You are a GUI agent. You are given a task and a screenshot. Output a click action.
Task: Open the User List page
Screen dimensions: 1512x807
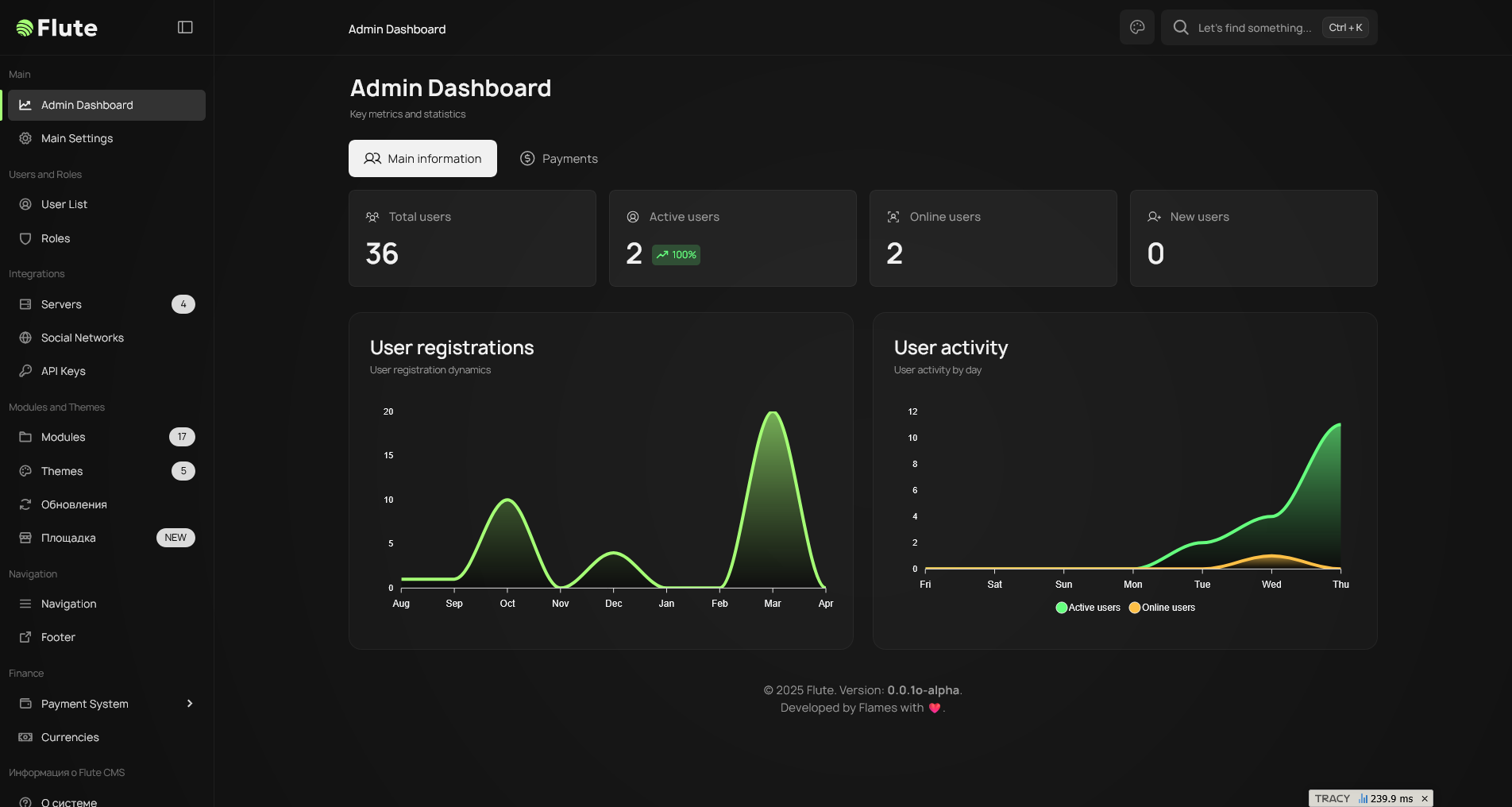(64, 205)
